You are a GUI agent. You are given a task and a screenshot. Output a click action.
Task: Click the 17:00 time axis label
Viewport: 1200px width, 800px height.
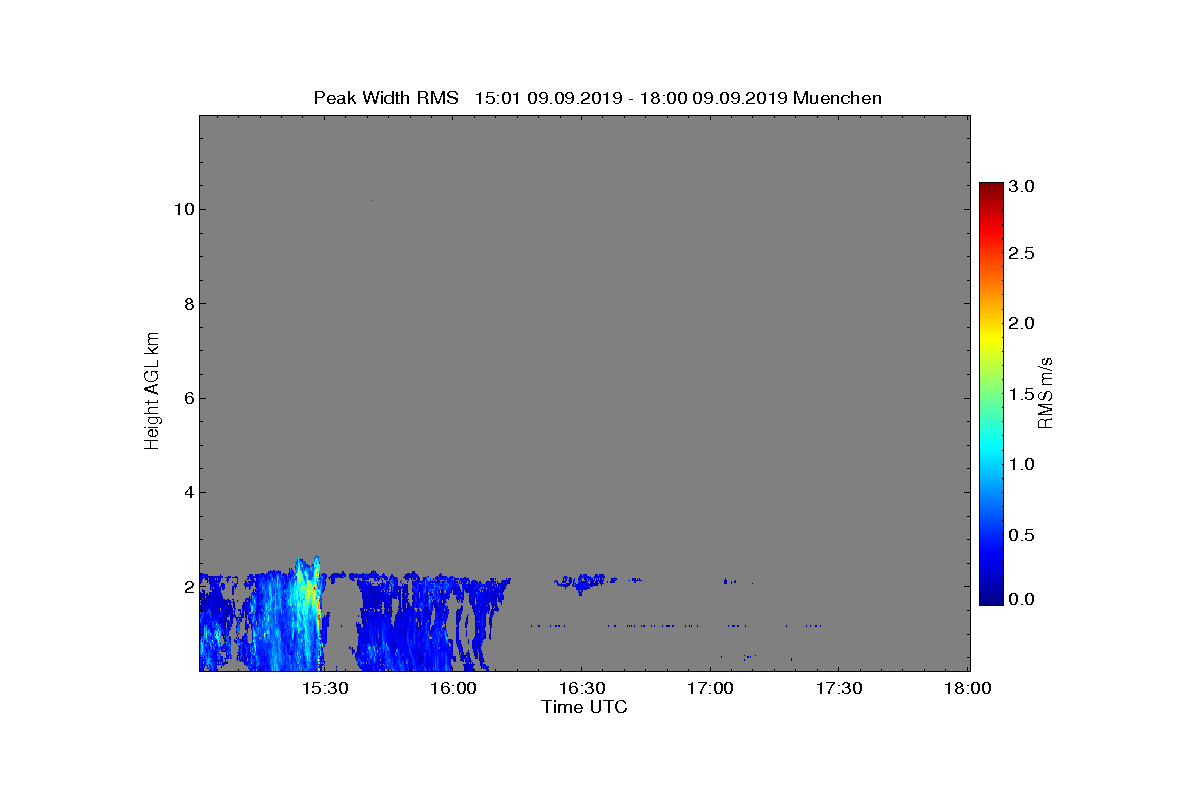[711, 689]
